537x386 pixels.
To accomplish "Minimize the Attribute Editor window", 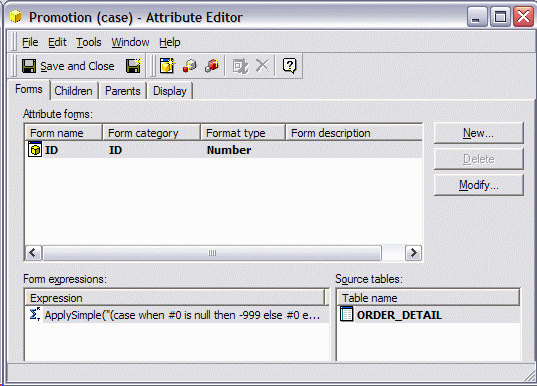I will pos(477,17).
